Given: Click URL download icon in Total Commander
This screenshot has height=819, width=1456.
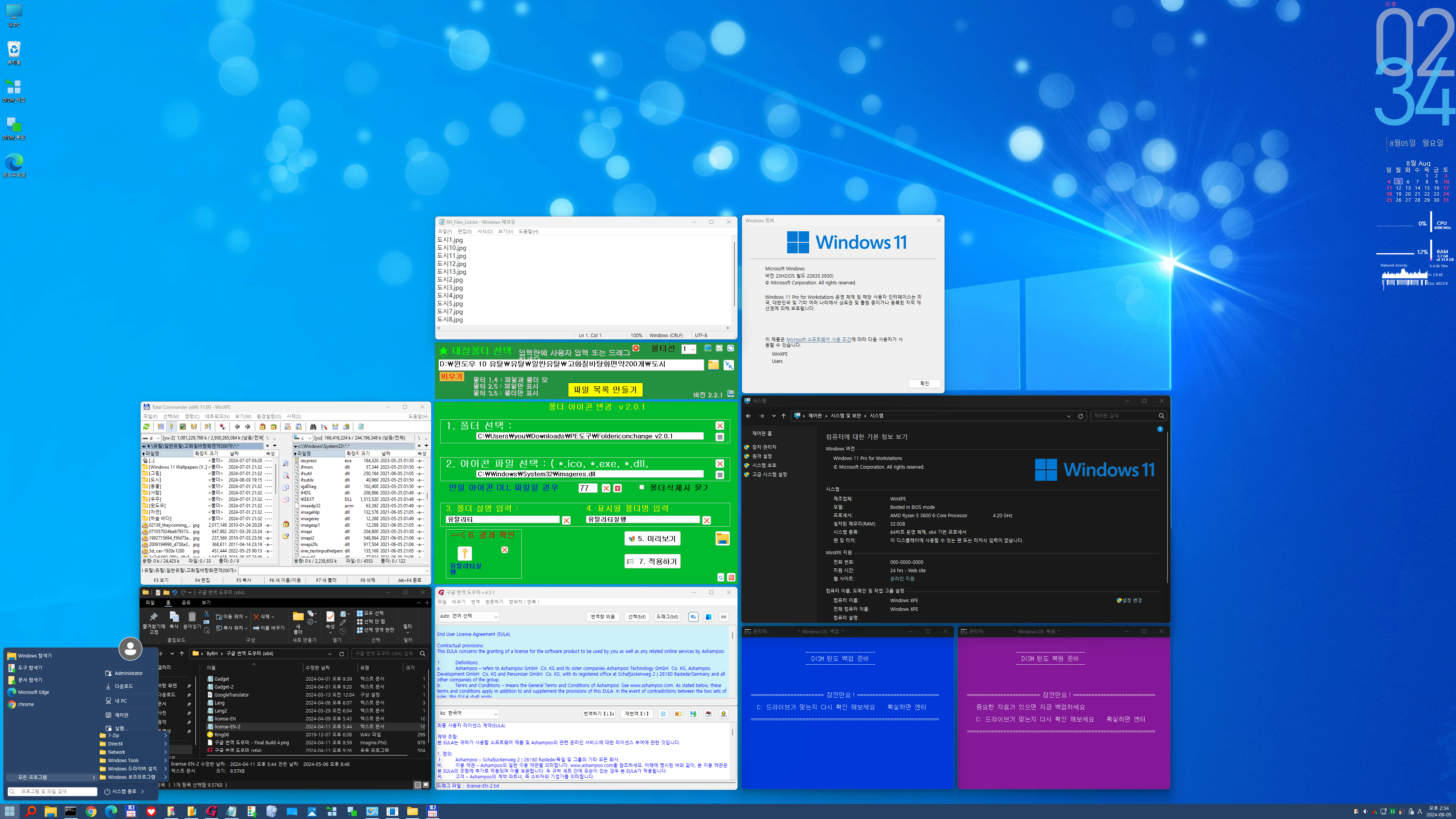Looking at the screenshot, I should (x=299, y=427).
